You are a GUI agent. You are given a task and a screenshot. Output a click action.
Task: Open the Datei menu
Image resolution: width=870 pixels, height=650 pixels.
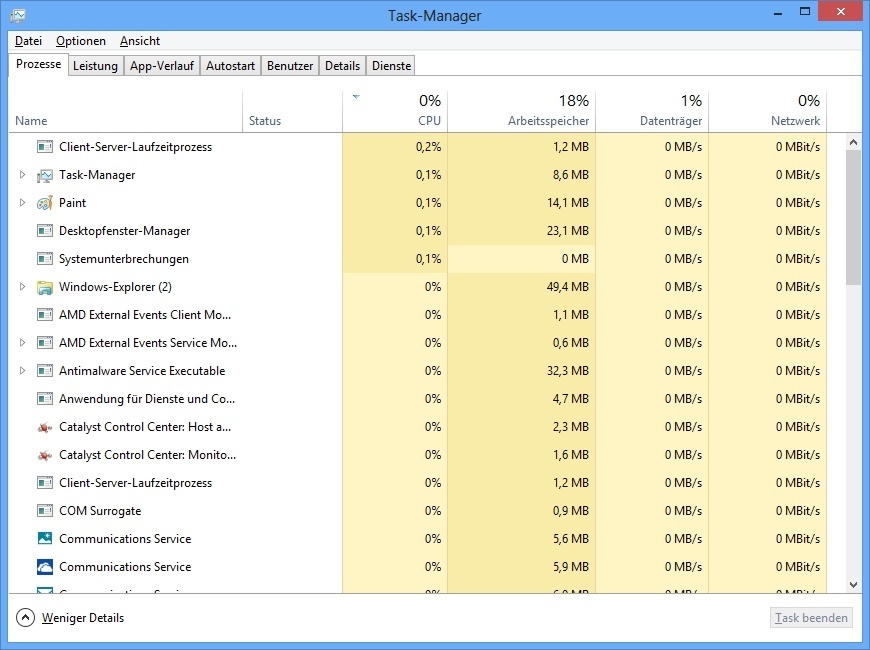pyautogui.click(x=28, y=41)
